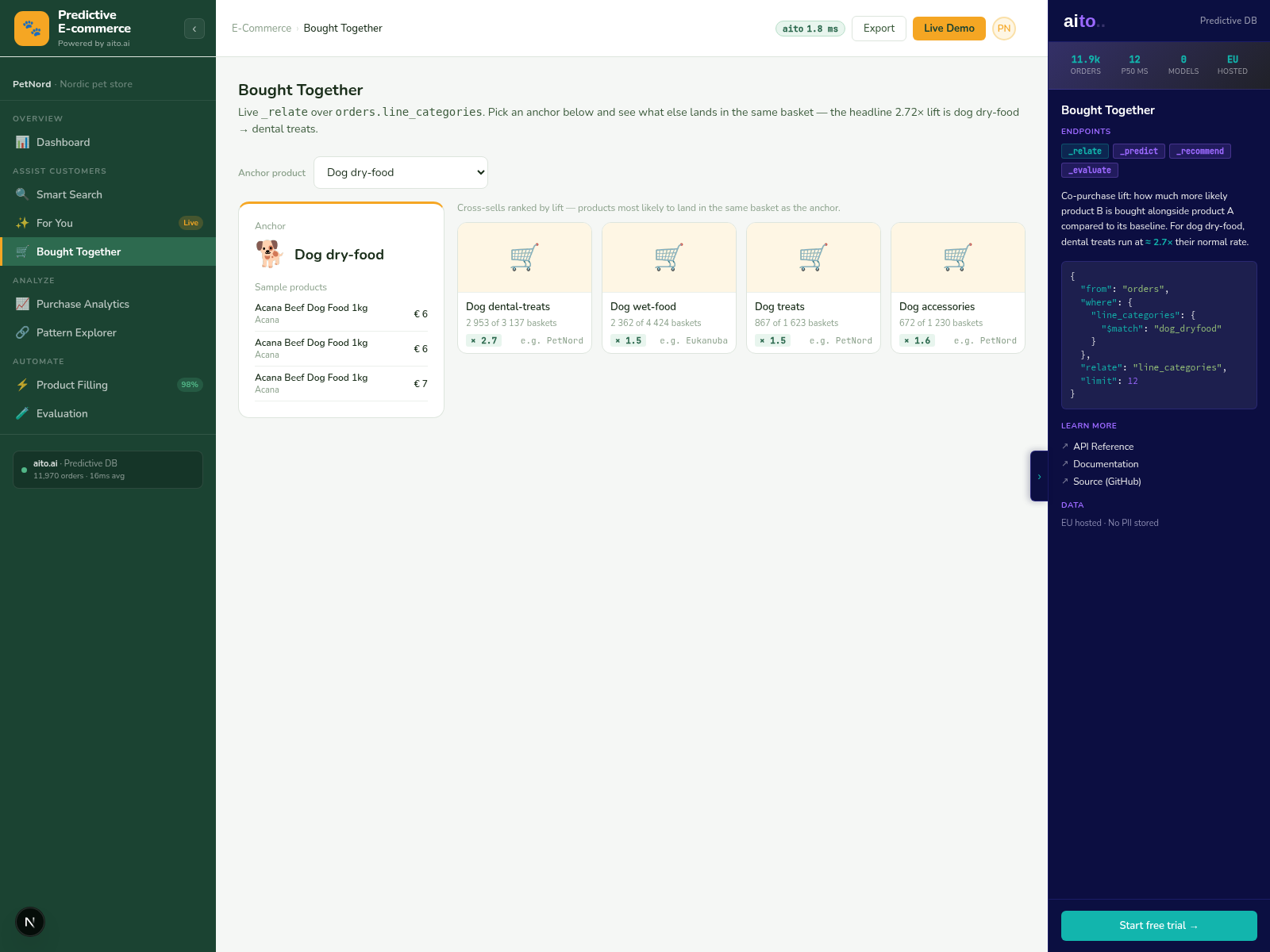Click the dog emoji icon in Anchor card
Screen dimensions: 1270x952
tap(270, 254)
